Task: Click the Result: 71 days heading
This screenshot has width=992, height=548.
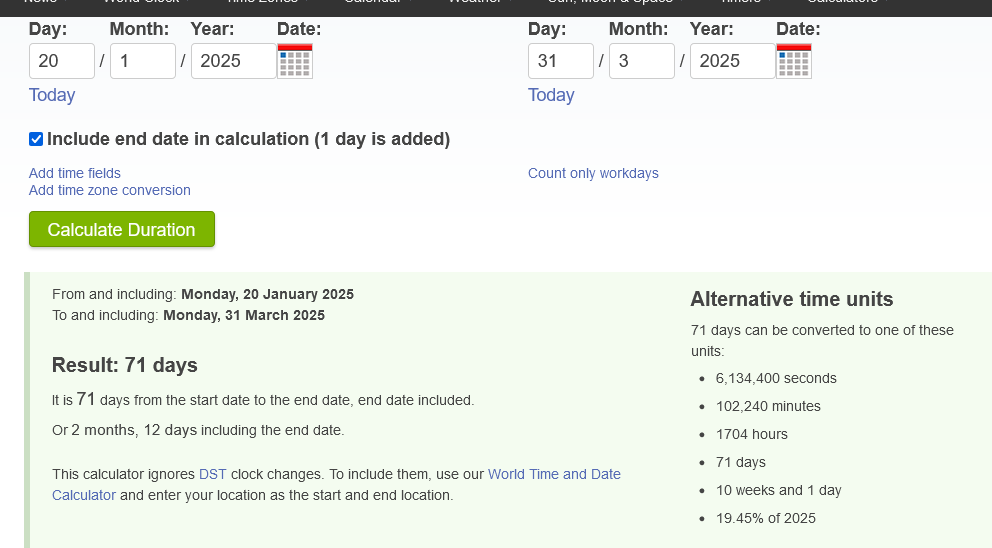Action: [x=125, y=365]
